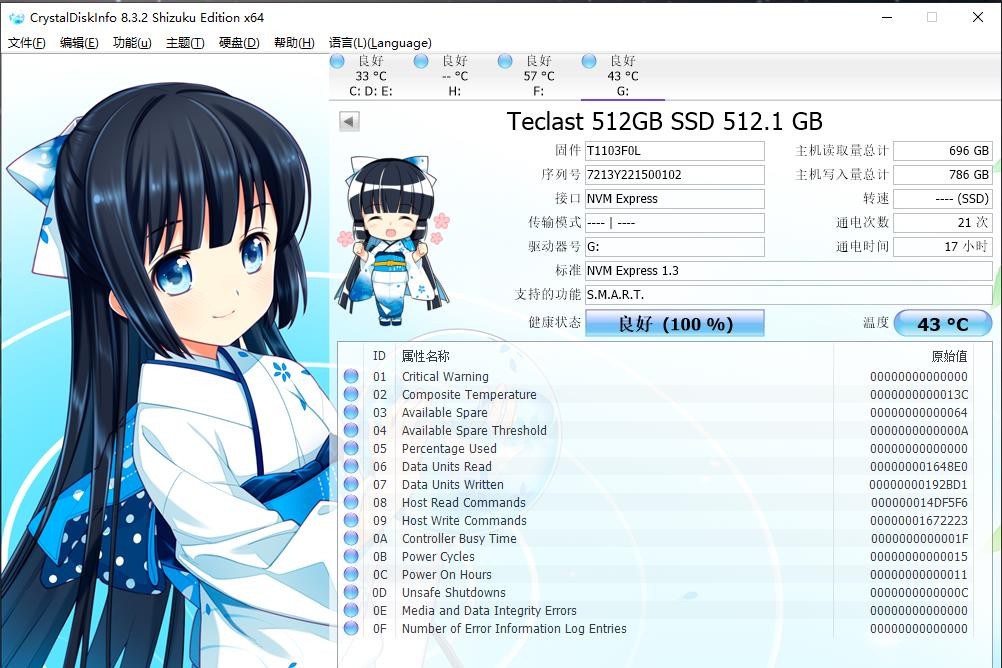Click the status icon for Power On Hours
The width and height of the screenshot is (1002, 668).
351,574
